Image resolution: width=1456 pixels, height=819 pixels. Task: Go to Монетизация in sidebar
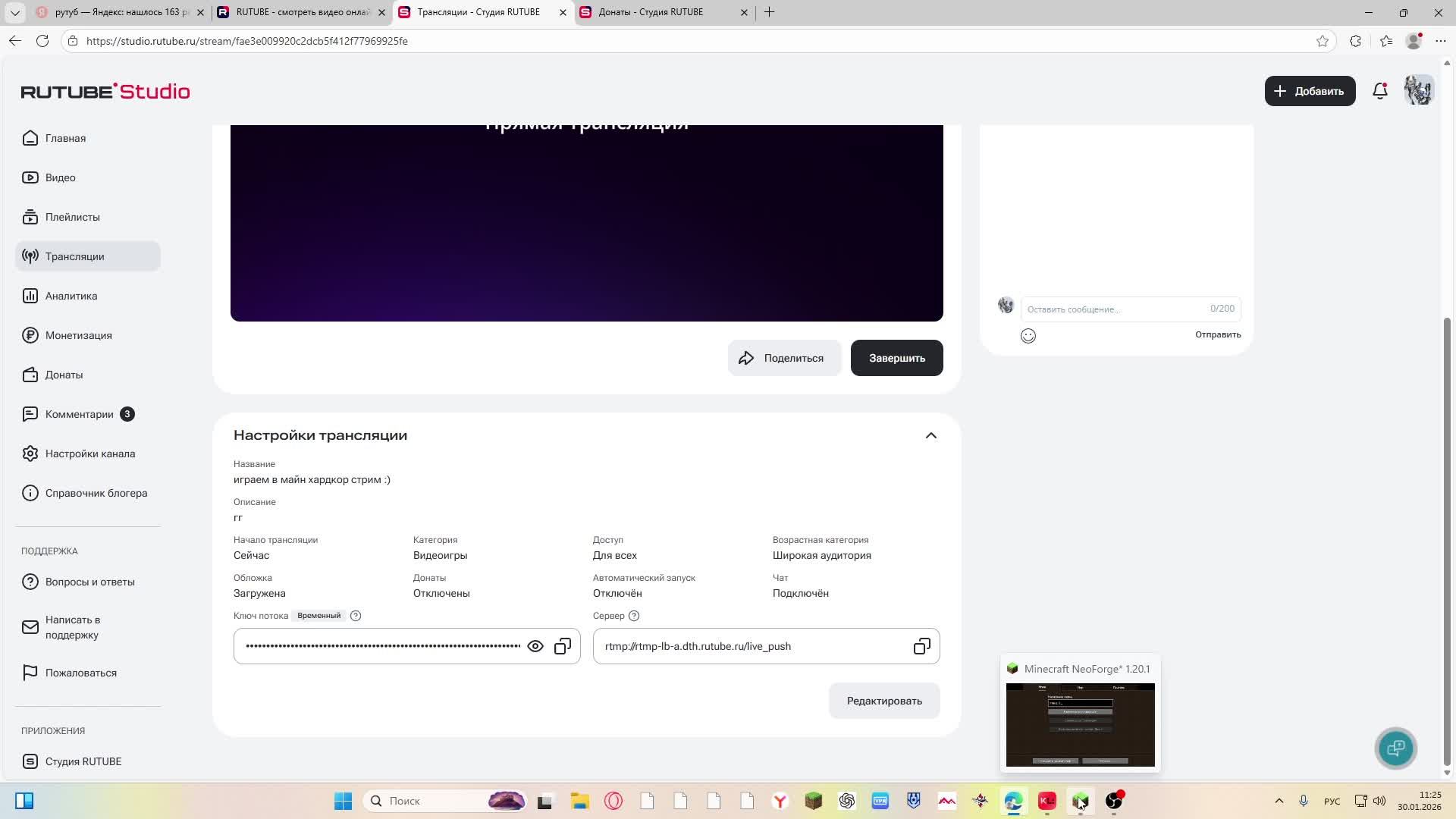coord(78,335)
